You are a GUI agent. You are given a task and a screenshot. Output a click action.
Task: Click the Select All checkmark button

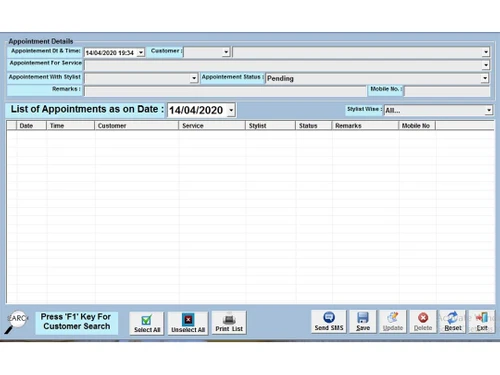(147, 323)
